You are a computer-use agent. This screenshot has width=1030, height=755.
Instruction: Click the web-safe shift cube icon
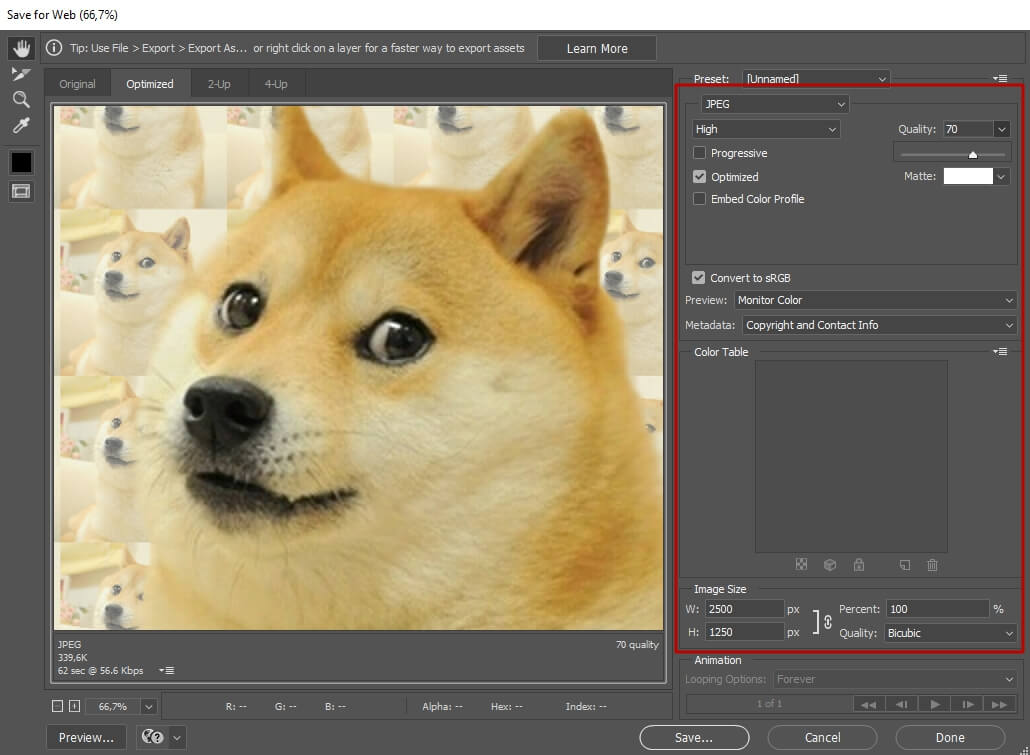pyautogui.click(x=830, y=564)
